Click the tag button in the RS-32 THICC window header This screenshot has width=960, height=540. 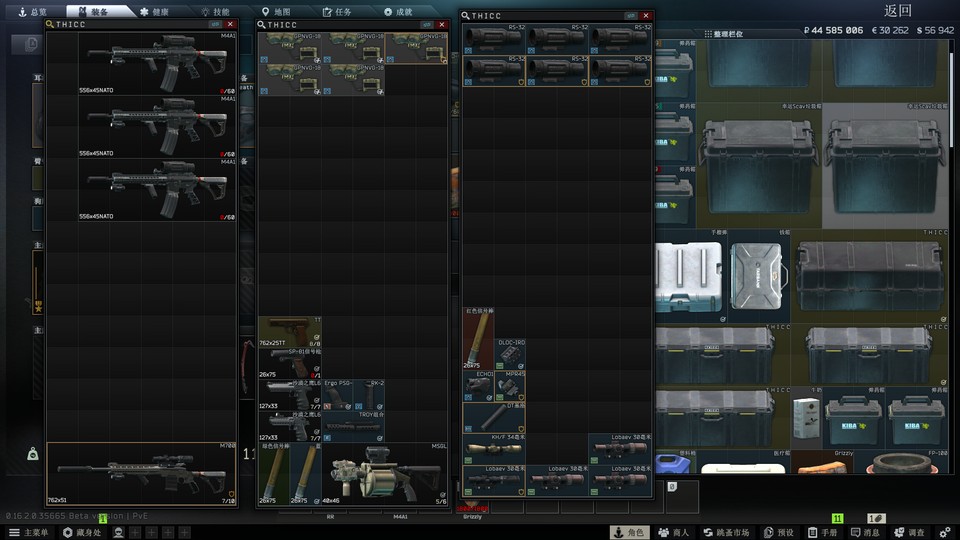631,16
